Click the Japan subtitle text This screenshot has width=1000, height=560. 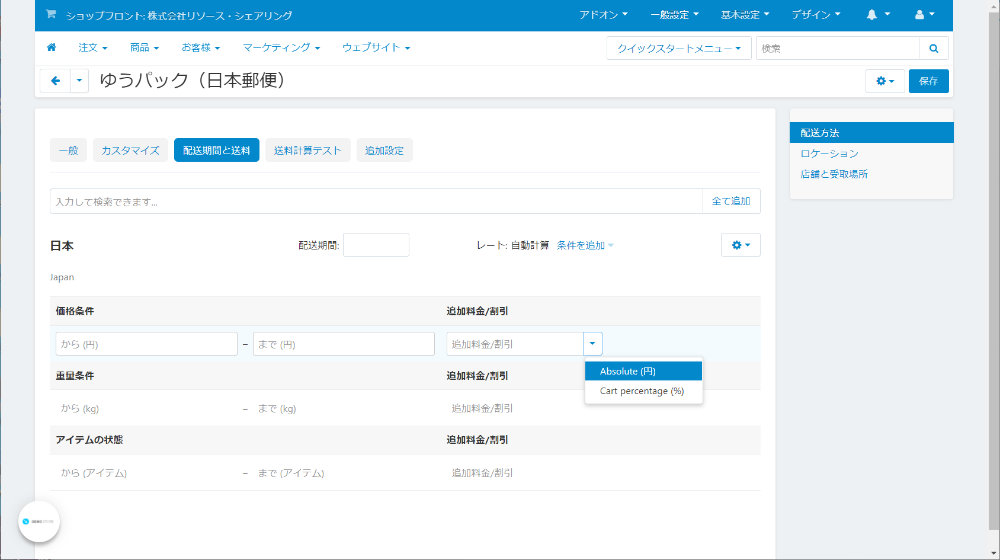click(x=62, y=277)
